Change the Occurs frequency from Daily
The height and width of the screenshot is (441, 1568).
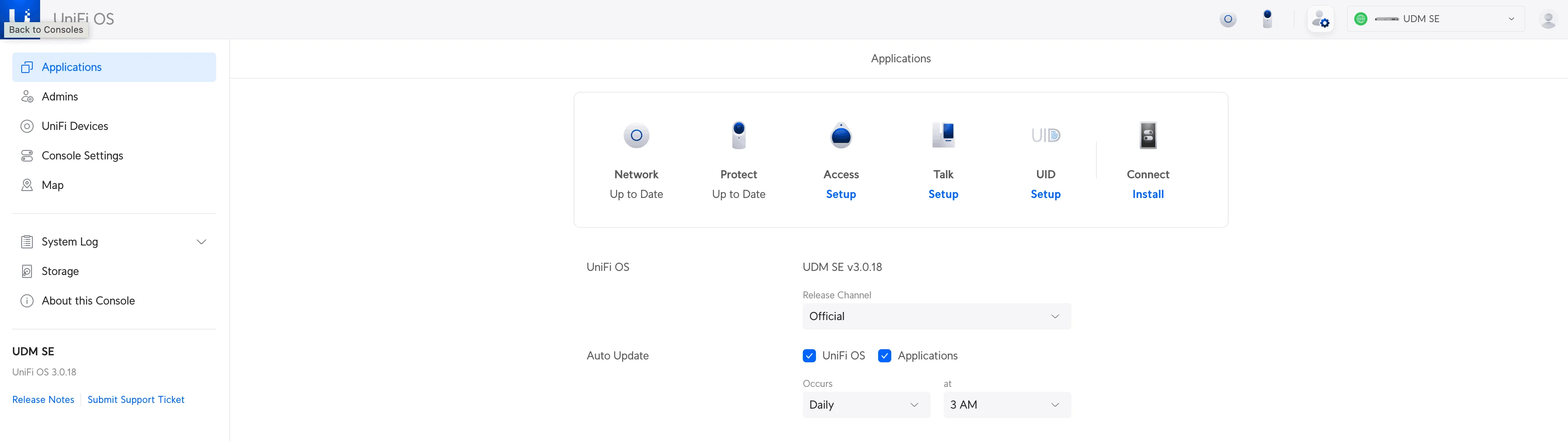(x=865, y=405)
